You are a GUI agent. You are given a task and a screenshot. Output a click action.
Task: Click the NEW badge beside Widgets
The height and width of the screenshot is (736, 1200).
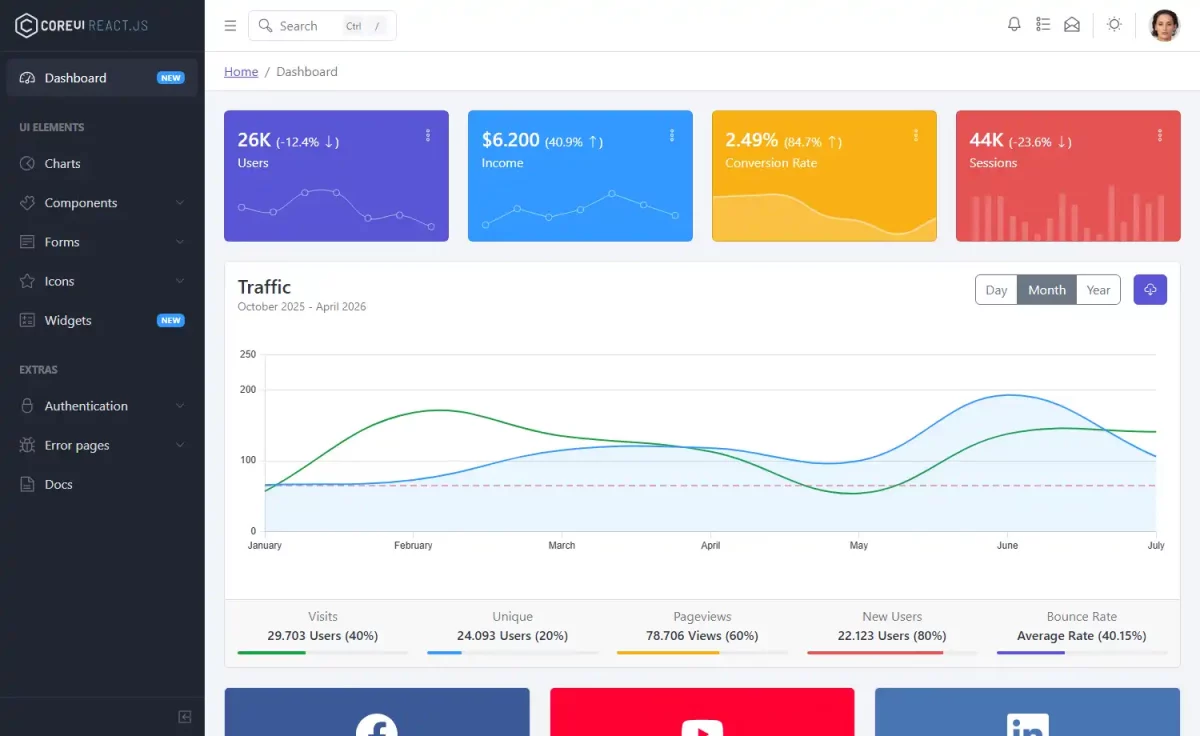tap(171, 321)
